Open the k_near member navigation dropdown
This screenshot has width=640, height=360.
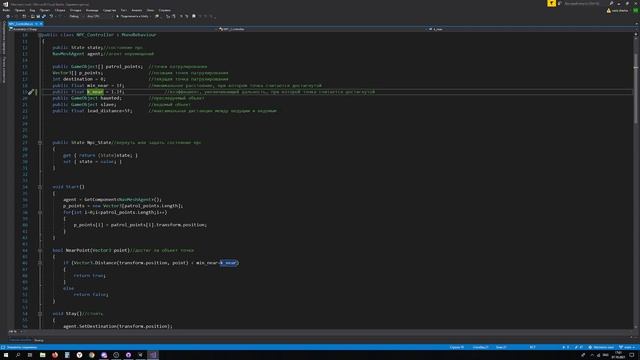coord(530,29)
